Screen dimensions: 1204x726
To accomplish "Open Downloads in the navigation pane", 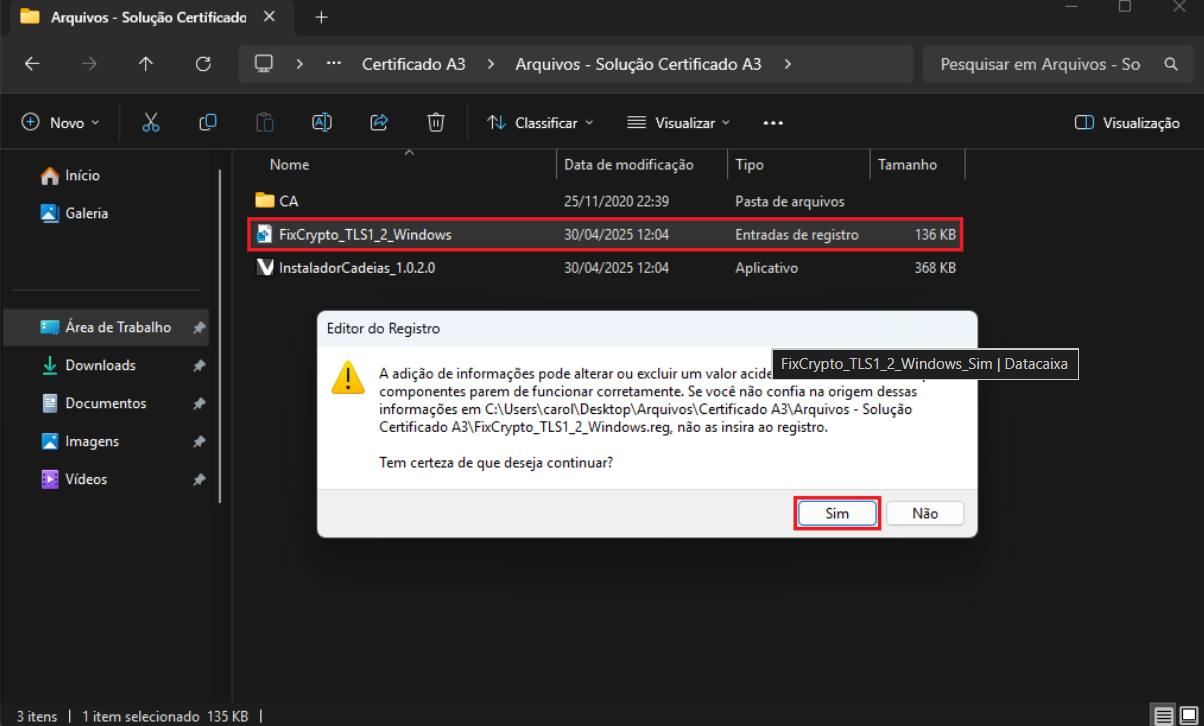I will click(100, 365).
